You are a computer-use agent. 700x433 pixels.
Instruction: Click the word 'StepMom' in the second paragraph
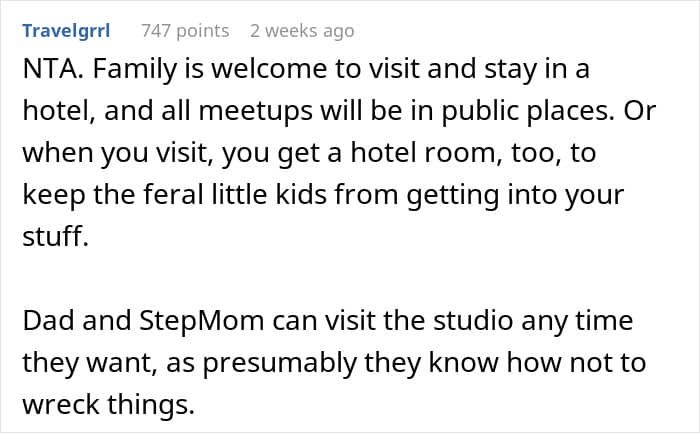click(x=202, y=322)
